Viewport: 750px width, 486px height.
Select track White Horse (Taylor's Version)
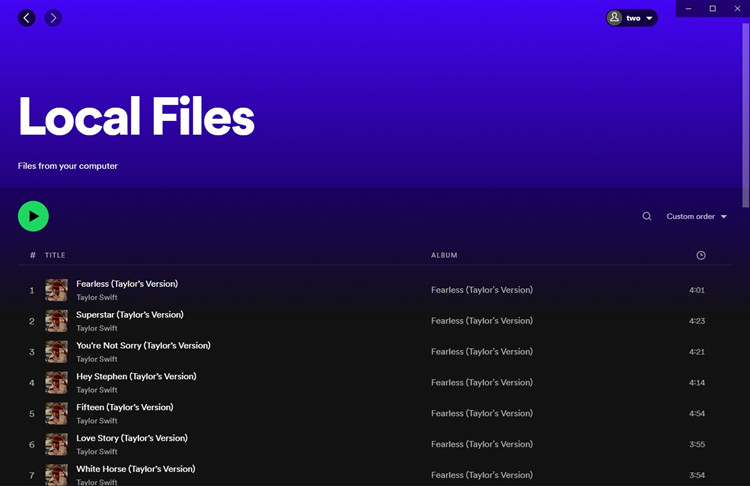click(x=135, y=469)
